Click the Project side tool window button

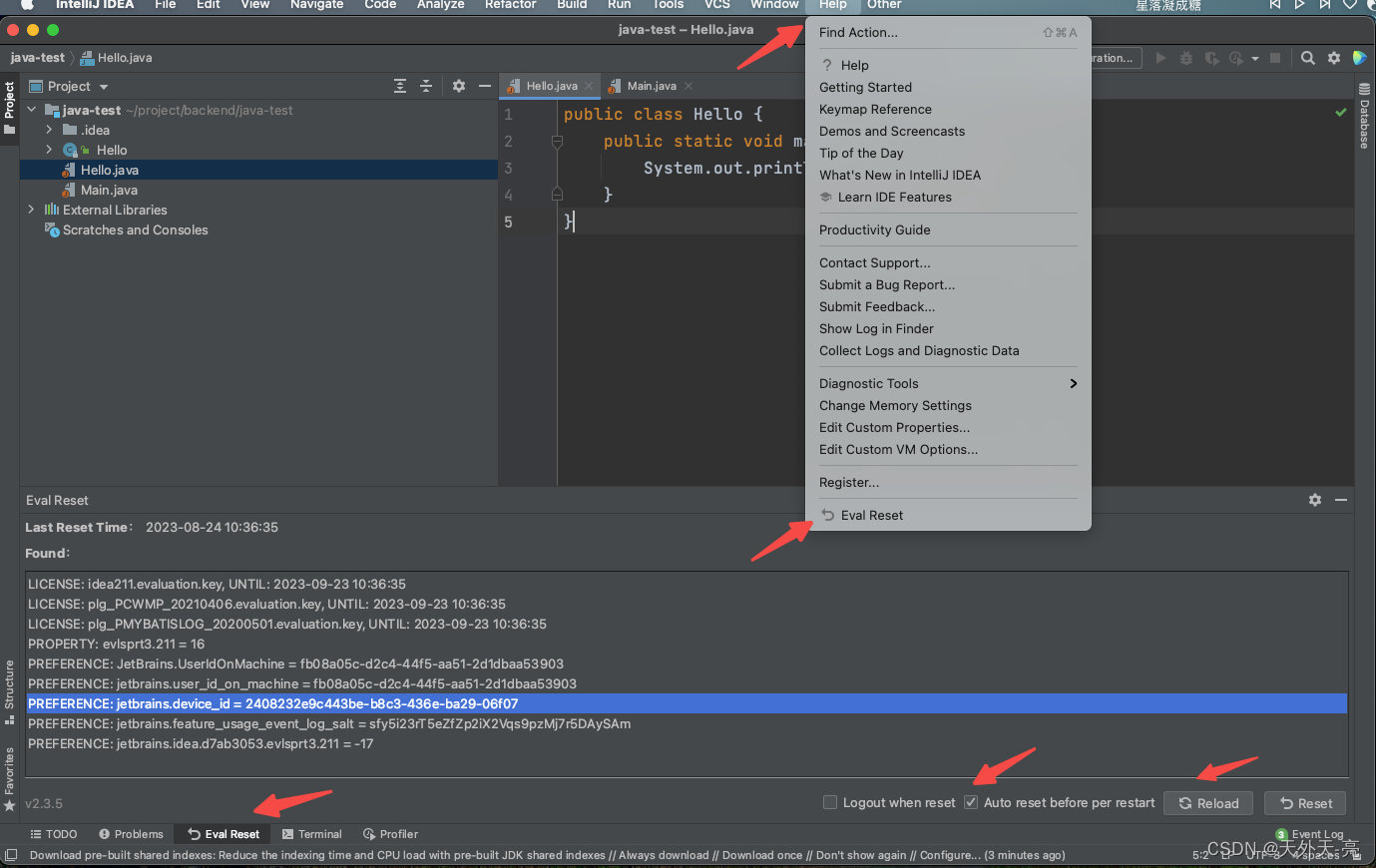(x=9, y=108)
